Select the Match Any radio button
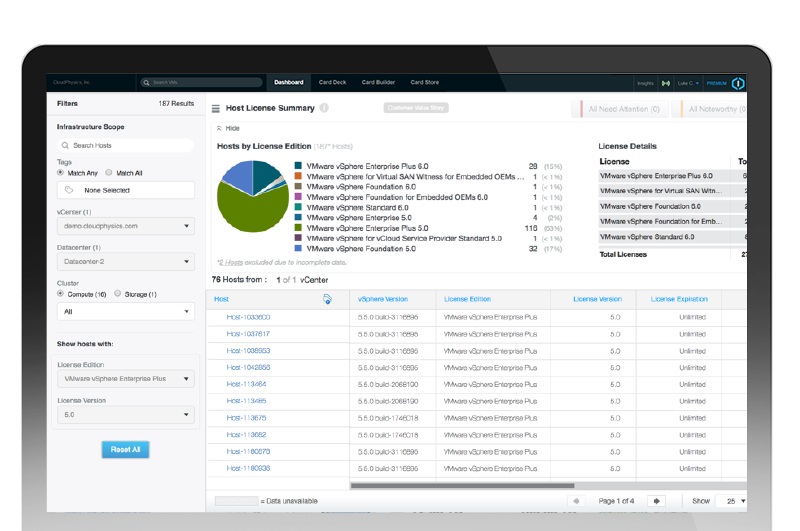 pos(61,173)
